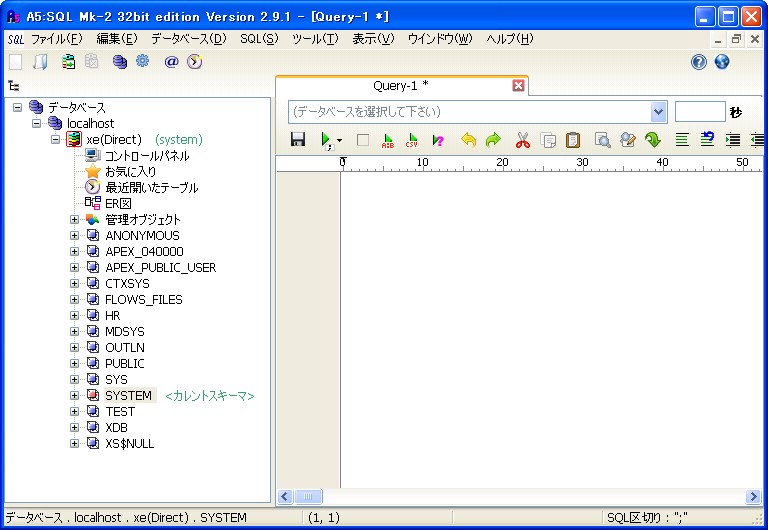Click the increase indent icon

click(733, 140)
